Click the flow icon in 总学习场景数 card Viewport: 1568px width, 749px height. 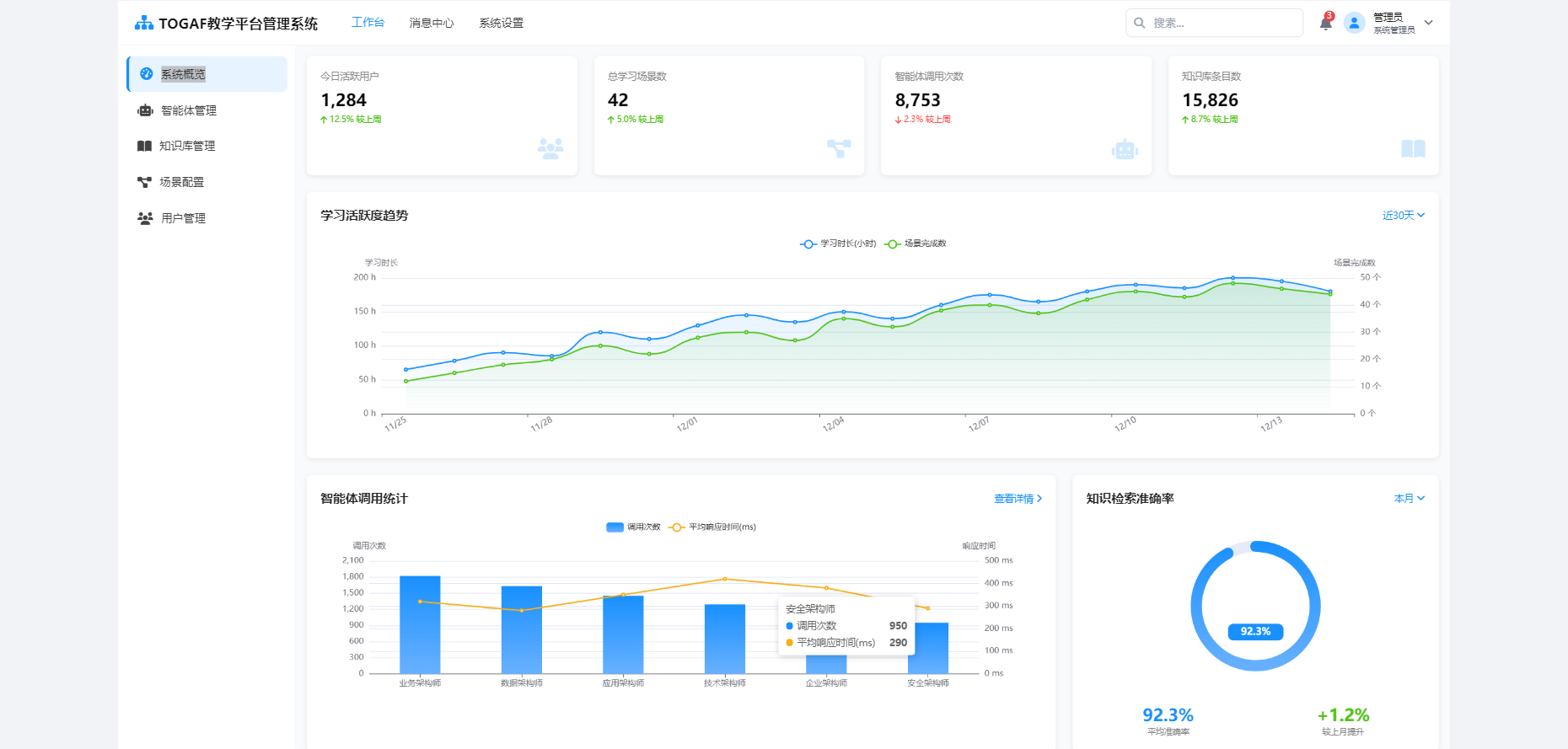(839, 149)
